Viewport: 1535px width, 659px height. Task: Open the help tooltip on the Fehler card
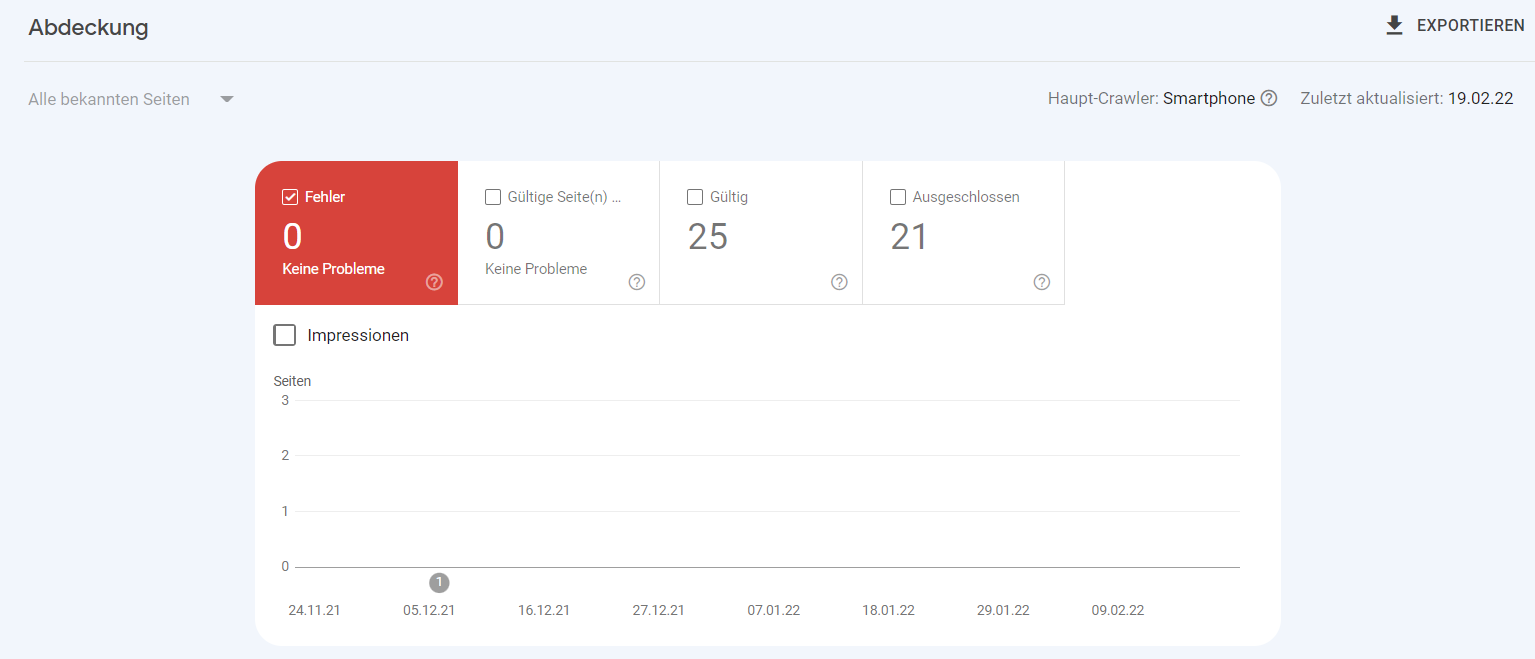(x=434, y=282)
